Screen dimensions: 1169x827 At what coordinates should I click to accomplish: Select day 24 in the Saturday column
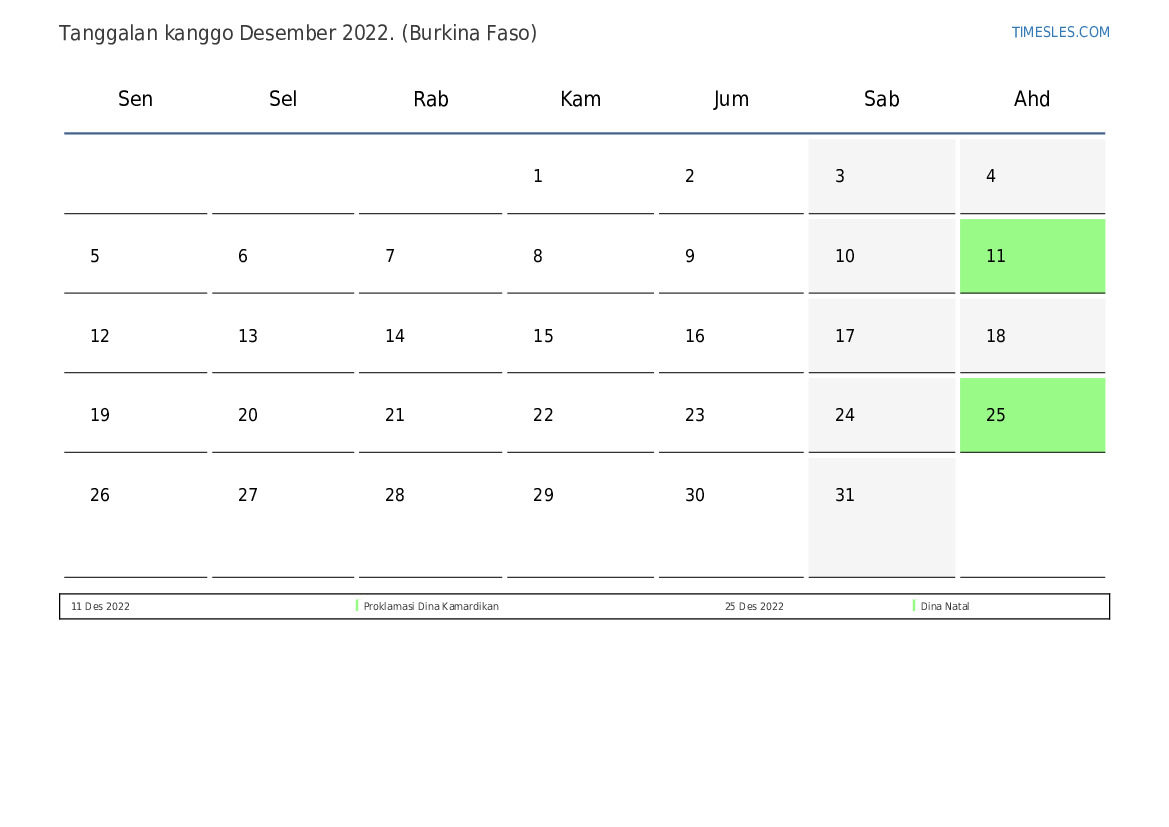coord(845,415)
